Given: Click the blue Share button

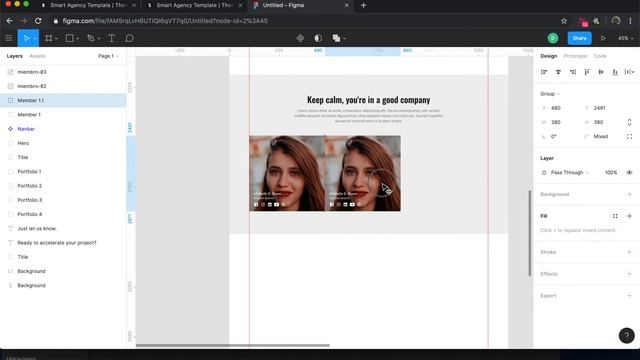Looking at the screenshot, I should (580, 38).
